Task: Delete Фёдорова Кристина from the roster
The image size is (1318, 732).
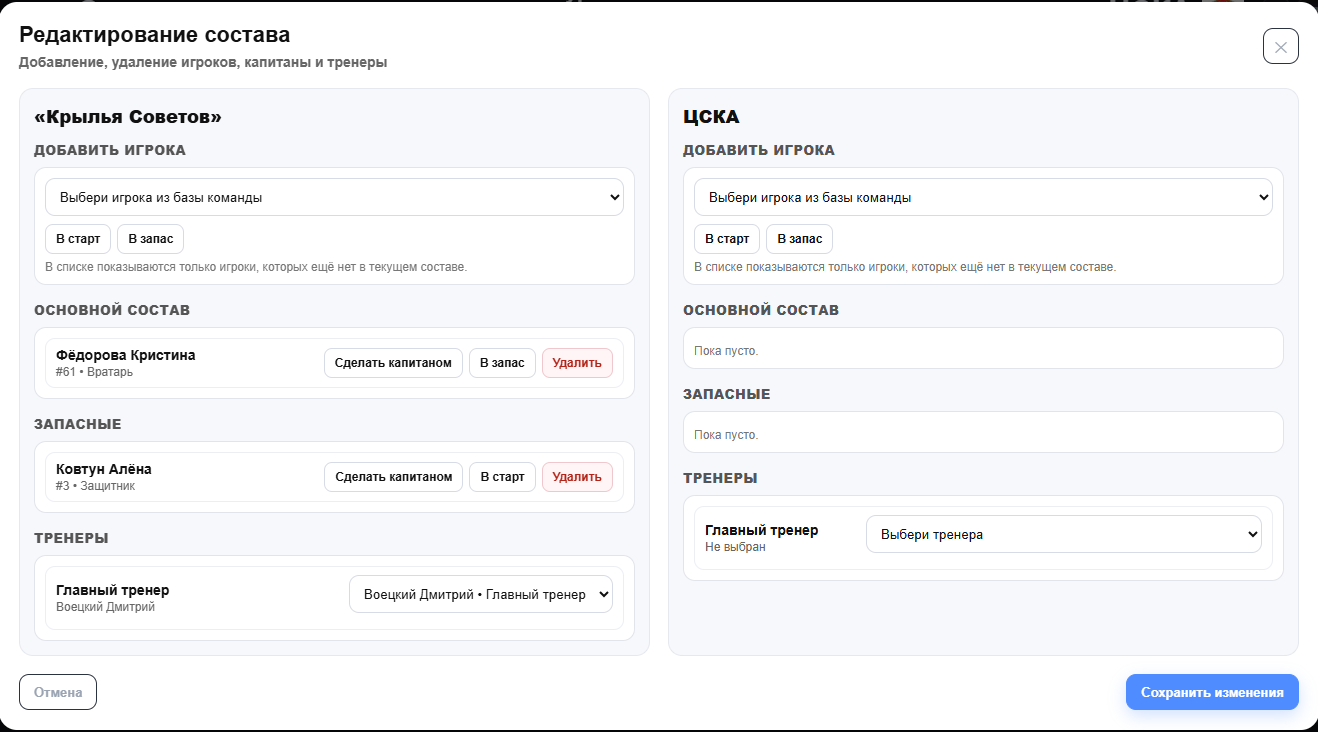Action: tap(577, 363)
